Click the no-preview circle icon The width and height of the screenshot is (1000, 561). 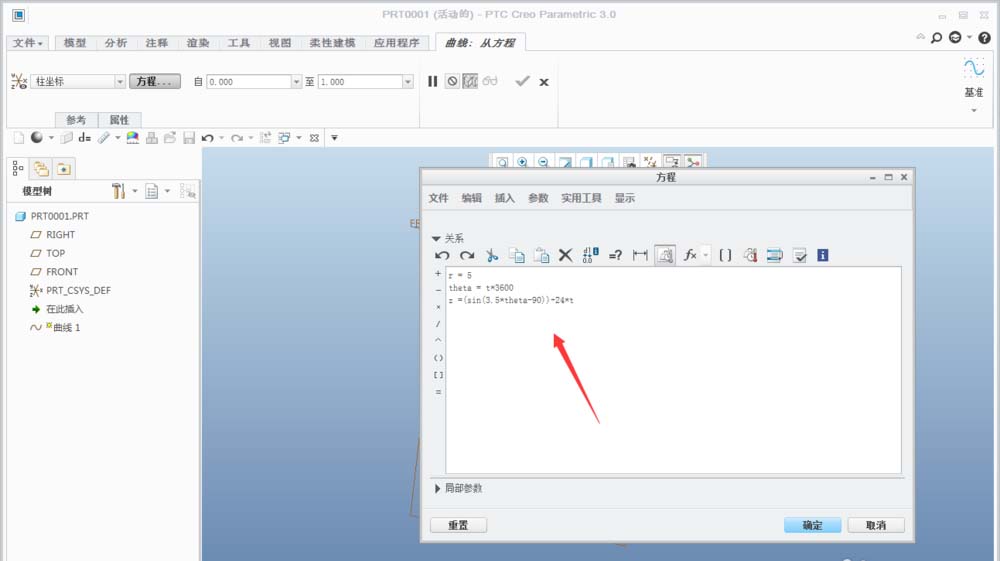click(452, 82)
